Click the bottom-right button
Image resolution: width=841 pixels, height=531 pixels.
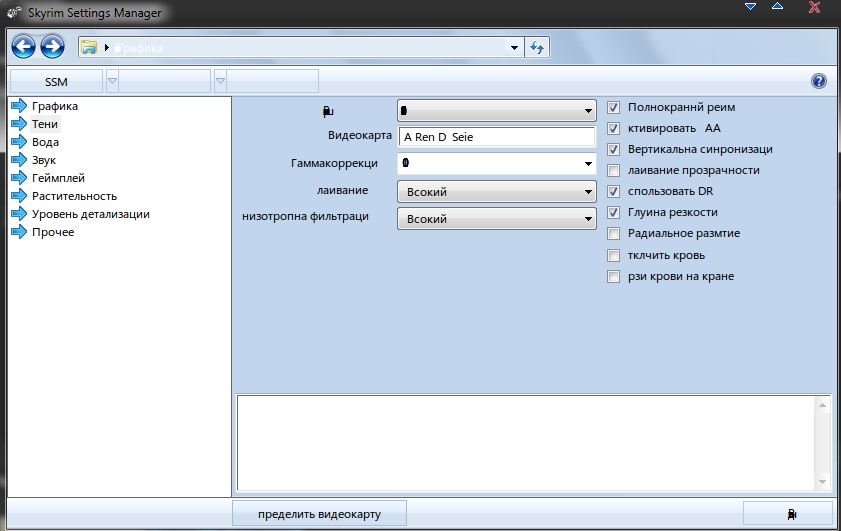click(x=787, y=514)
